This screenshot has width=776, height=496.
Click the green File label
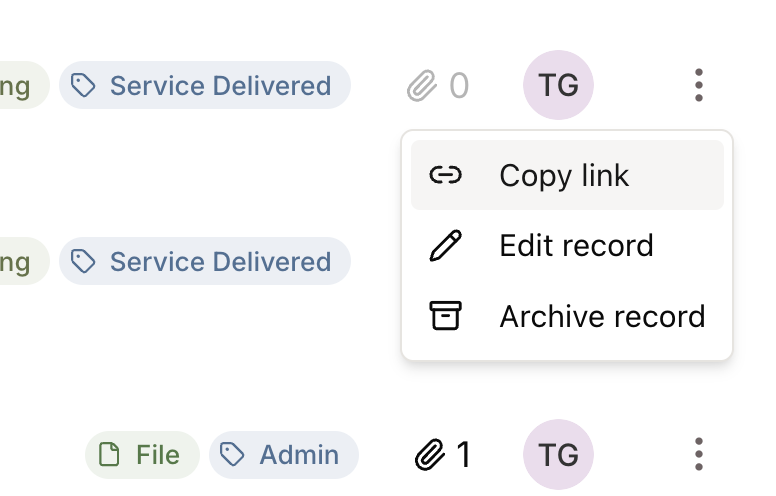click(143, 455)
